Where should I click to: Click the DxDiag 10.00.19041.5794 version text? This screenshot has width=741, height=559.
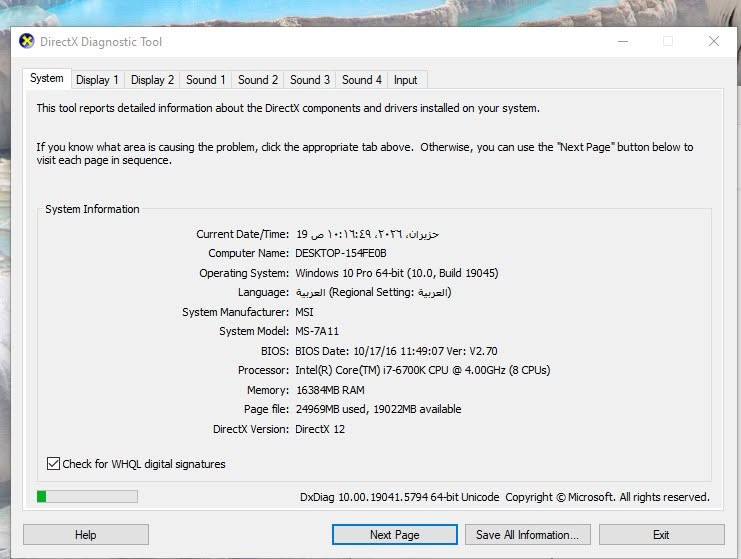[x=399, y=497]
